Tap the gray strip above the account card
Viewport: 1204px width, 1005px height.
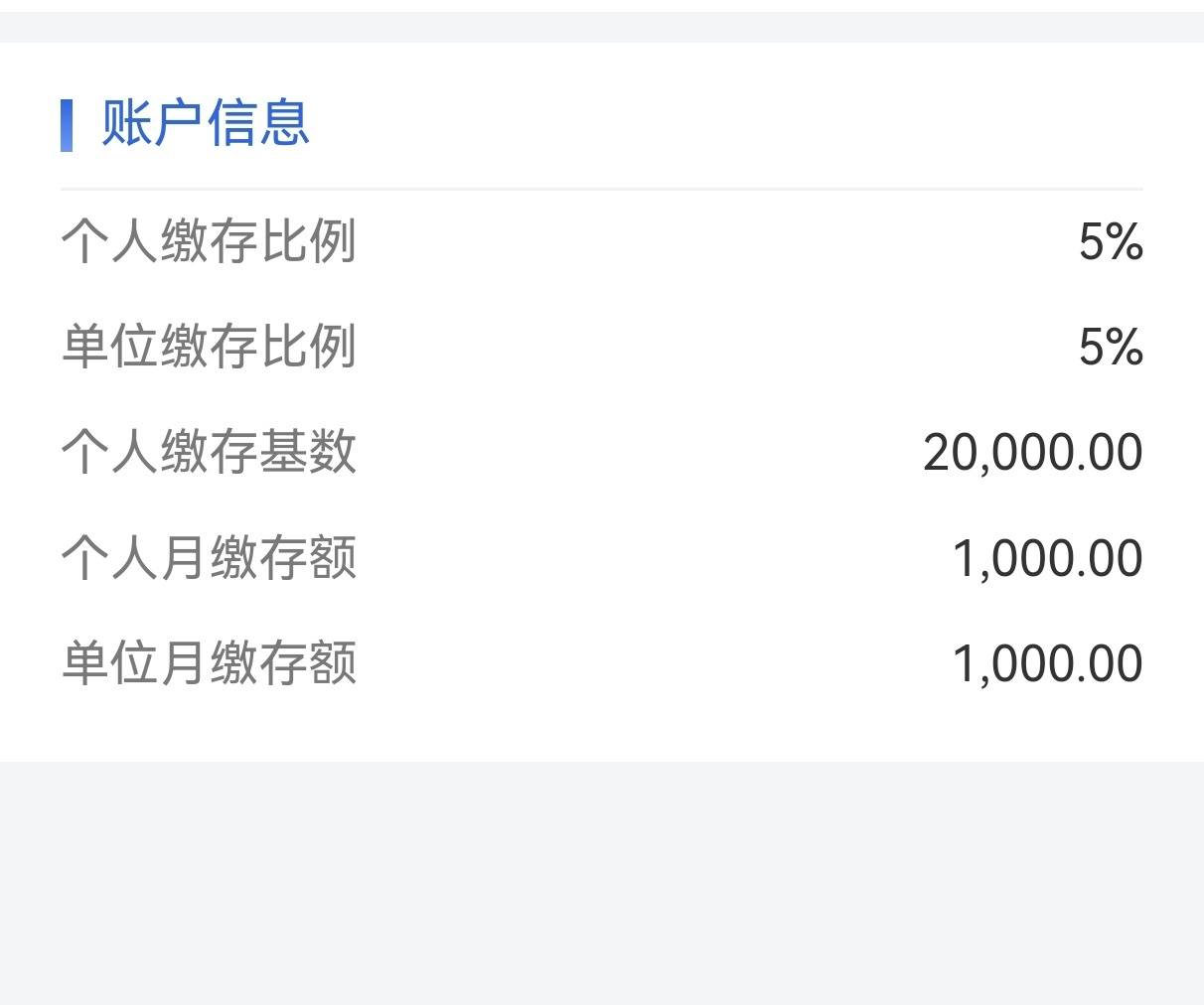point(602,27)
